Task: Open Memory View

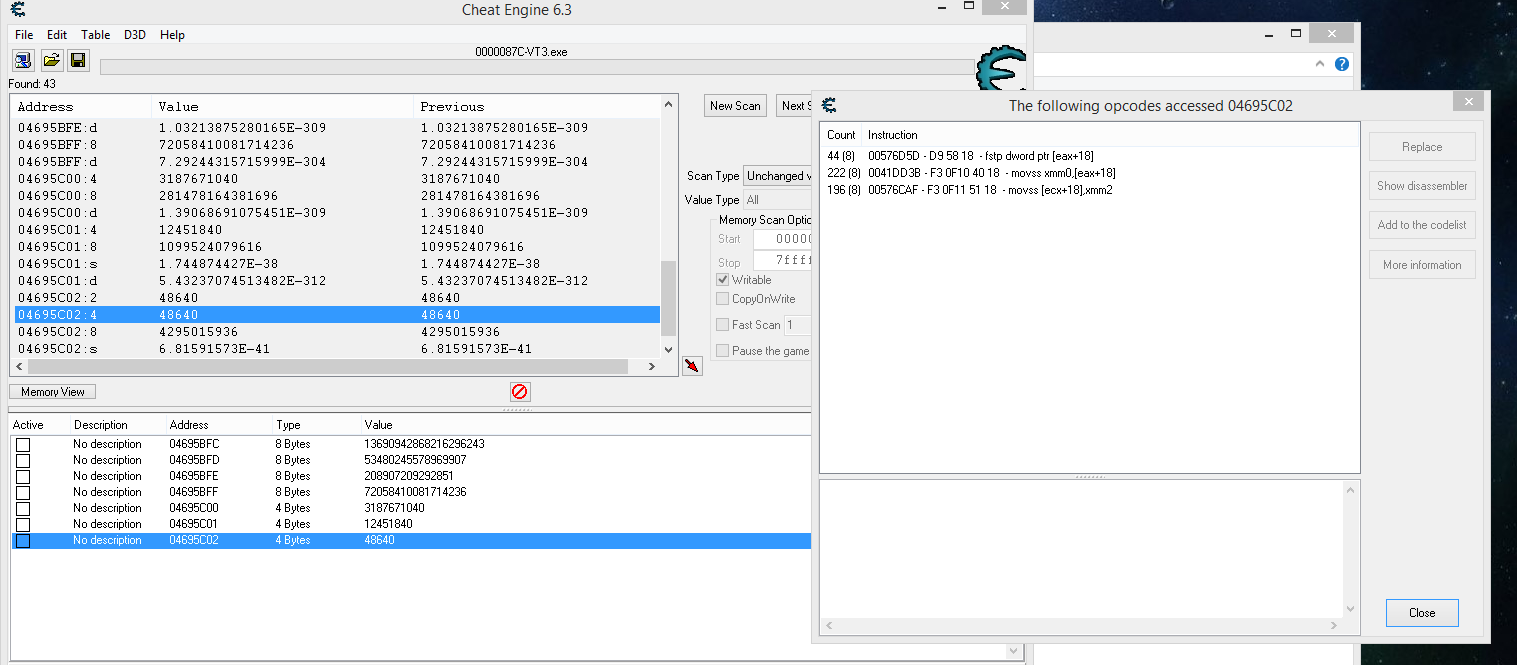Action: [53, 392]
